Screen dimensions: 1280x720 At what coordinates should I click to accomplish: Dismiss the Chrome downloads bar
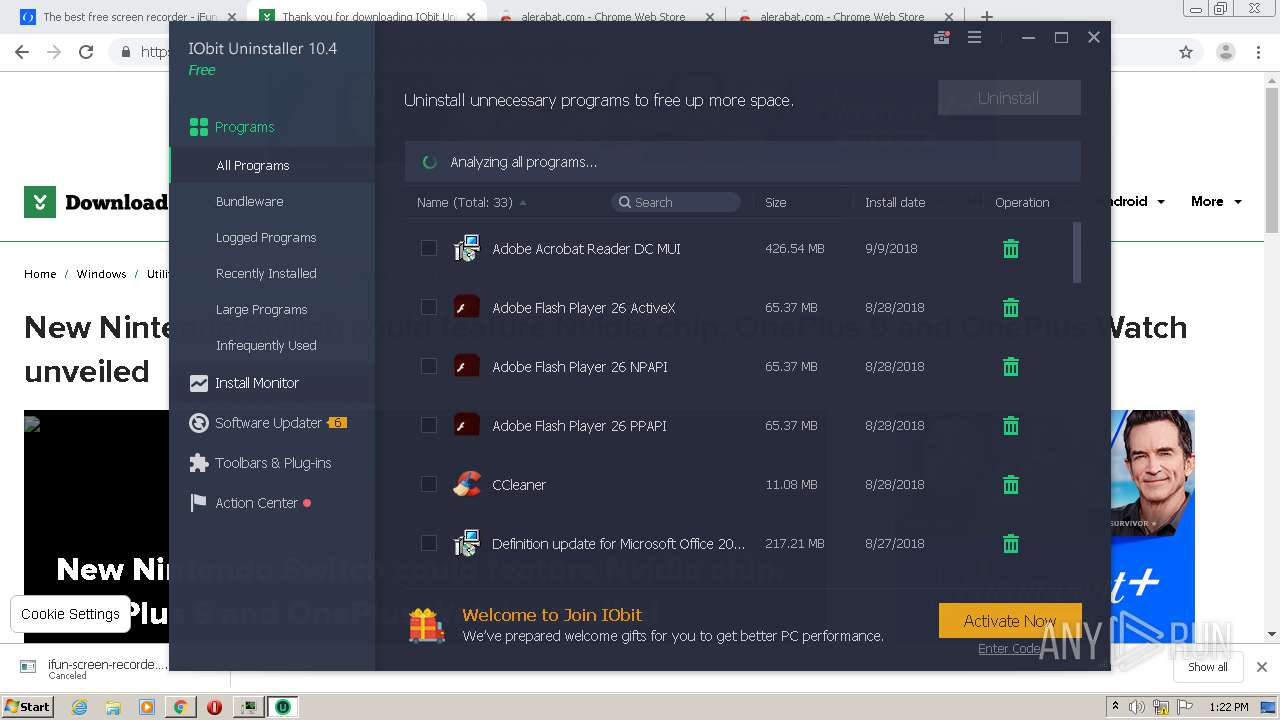(x=1261, y=667)
